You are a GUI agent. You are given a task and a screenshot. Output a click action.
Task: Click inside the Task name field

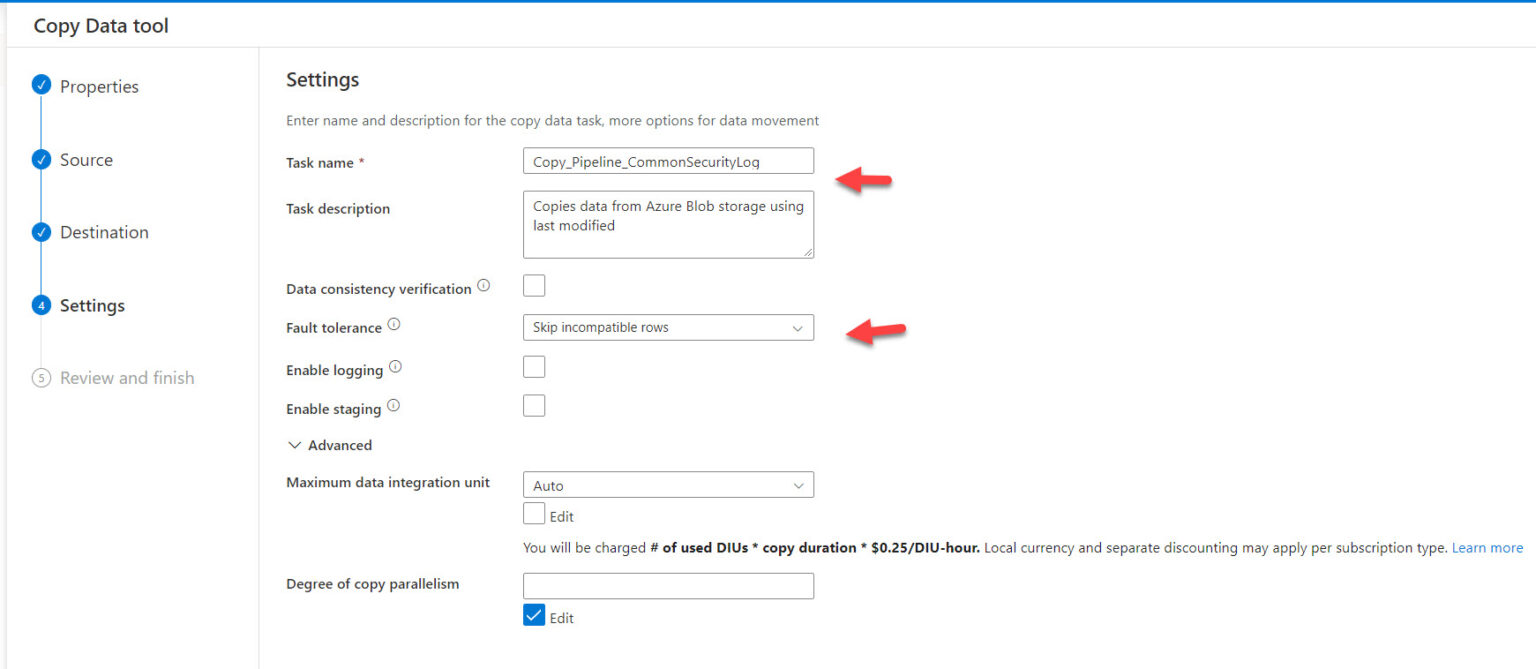(668, 160)
